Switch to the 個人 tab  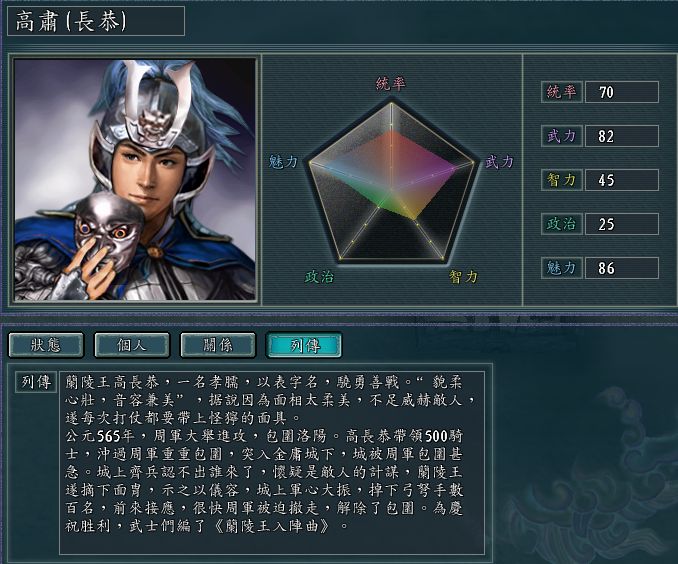click(x=132, y=345)
